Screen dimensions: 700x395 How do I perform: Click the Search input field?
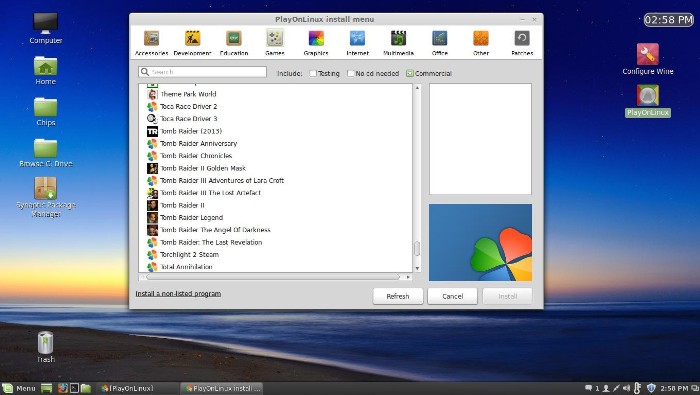tap(203, 72)
